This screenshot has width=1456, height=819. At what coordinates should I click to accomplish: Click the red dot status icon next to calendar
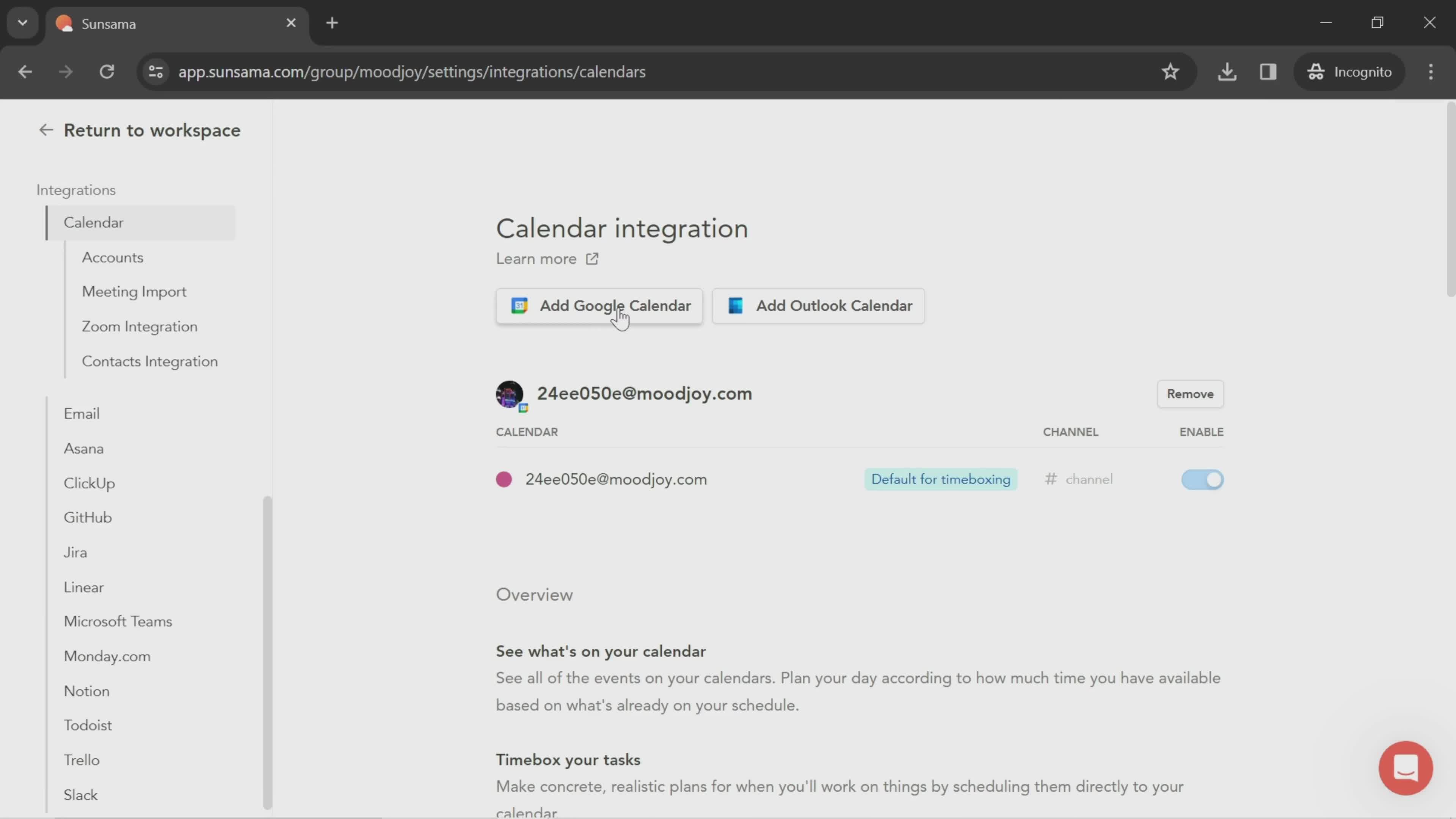(x=503, y=479)
